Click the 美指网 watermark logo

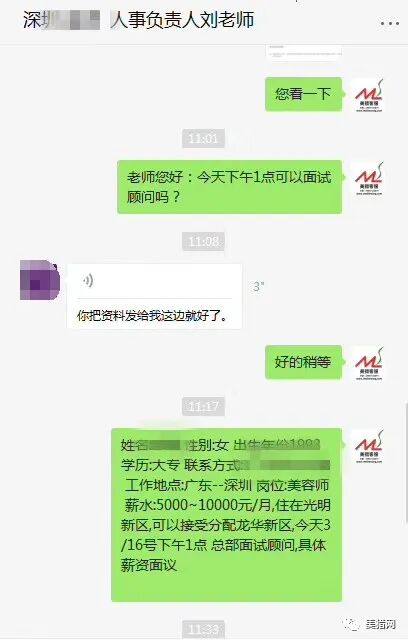tap(369, 624)
